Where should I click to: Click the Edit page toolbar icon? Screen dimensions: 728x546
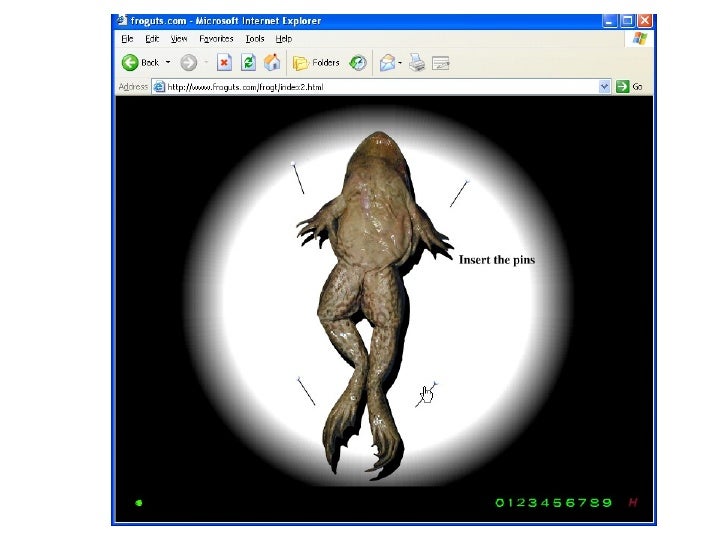tap(440, 63)
